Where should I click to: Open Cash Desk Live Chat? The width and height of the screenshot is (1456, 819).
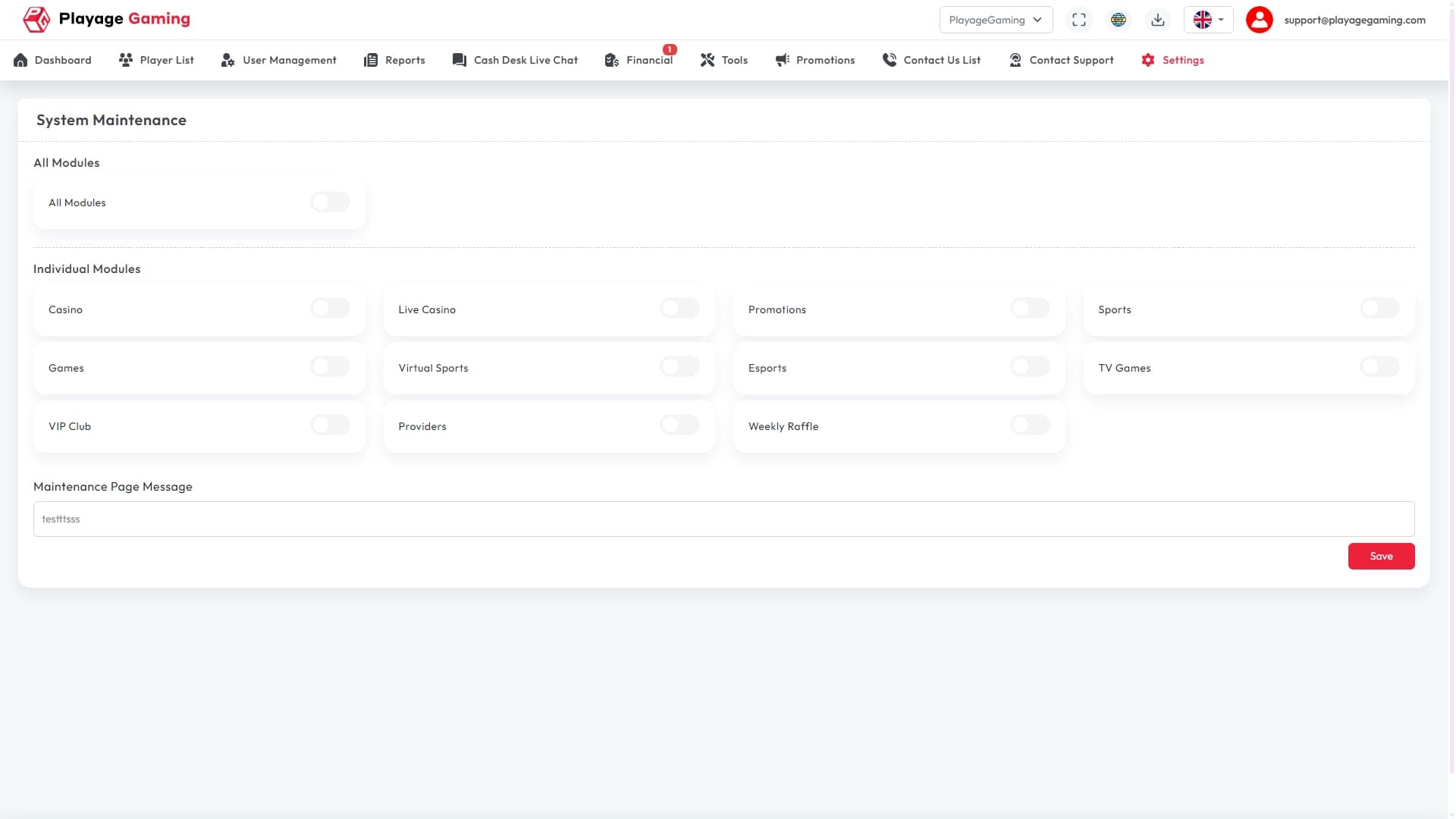515,60
